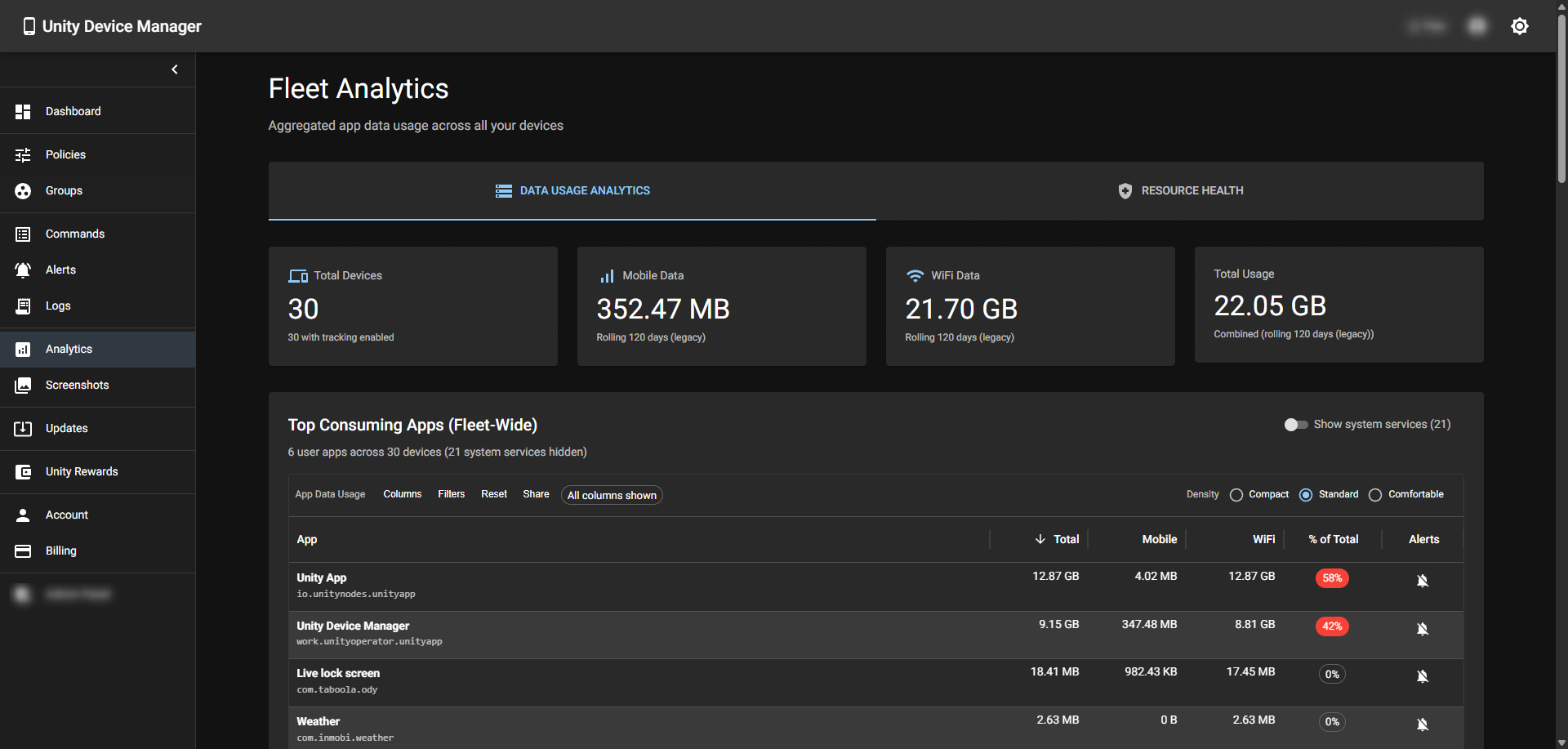
Task: Open the Policies menu item
Action: [x=97, y=154]
